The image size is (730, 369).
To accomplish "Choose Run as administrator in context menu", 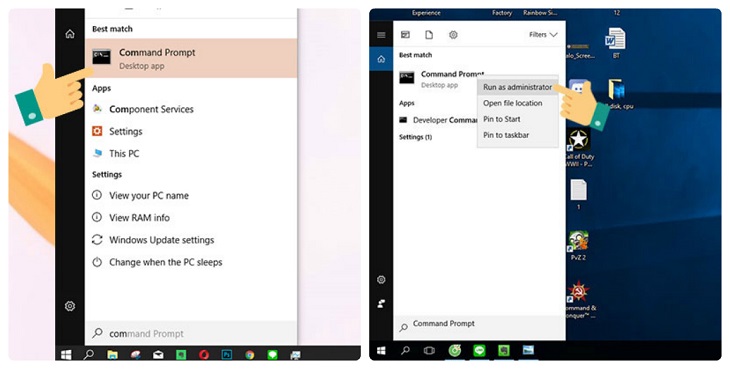I will tap(517, 87).
